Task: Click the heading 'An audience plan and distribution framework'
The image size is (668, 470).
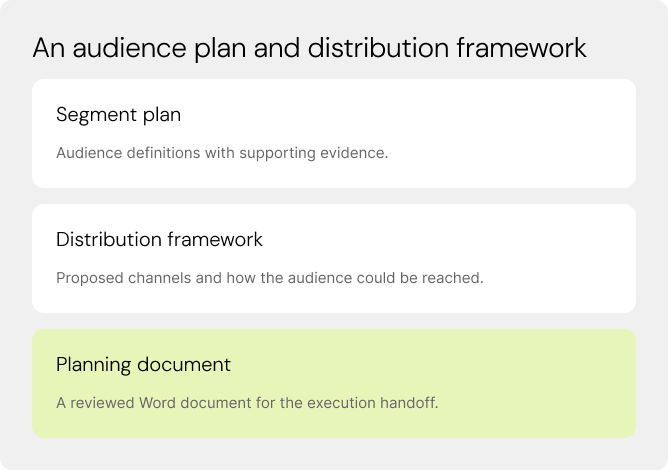Action: [x=310, y=48]
